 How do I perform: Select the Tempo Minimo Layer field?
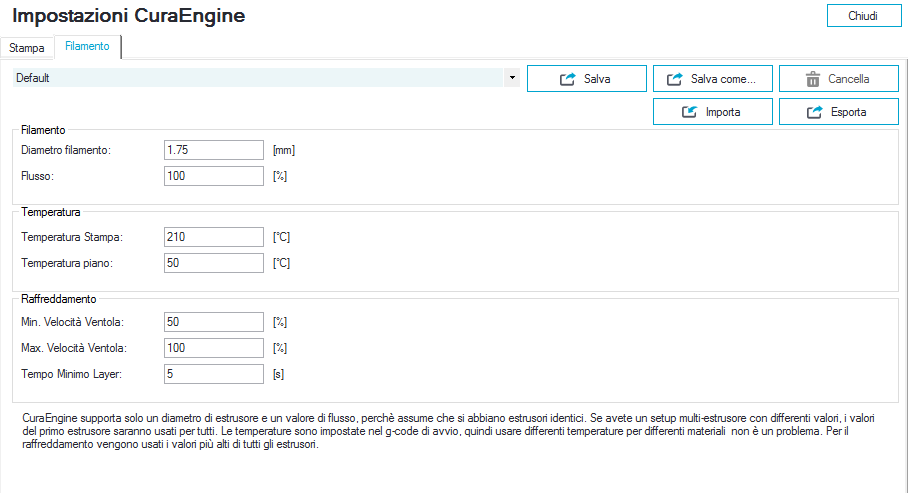(213, 374)
